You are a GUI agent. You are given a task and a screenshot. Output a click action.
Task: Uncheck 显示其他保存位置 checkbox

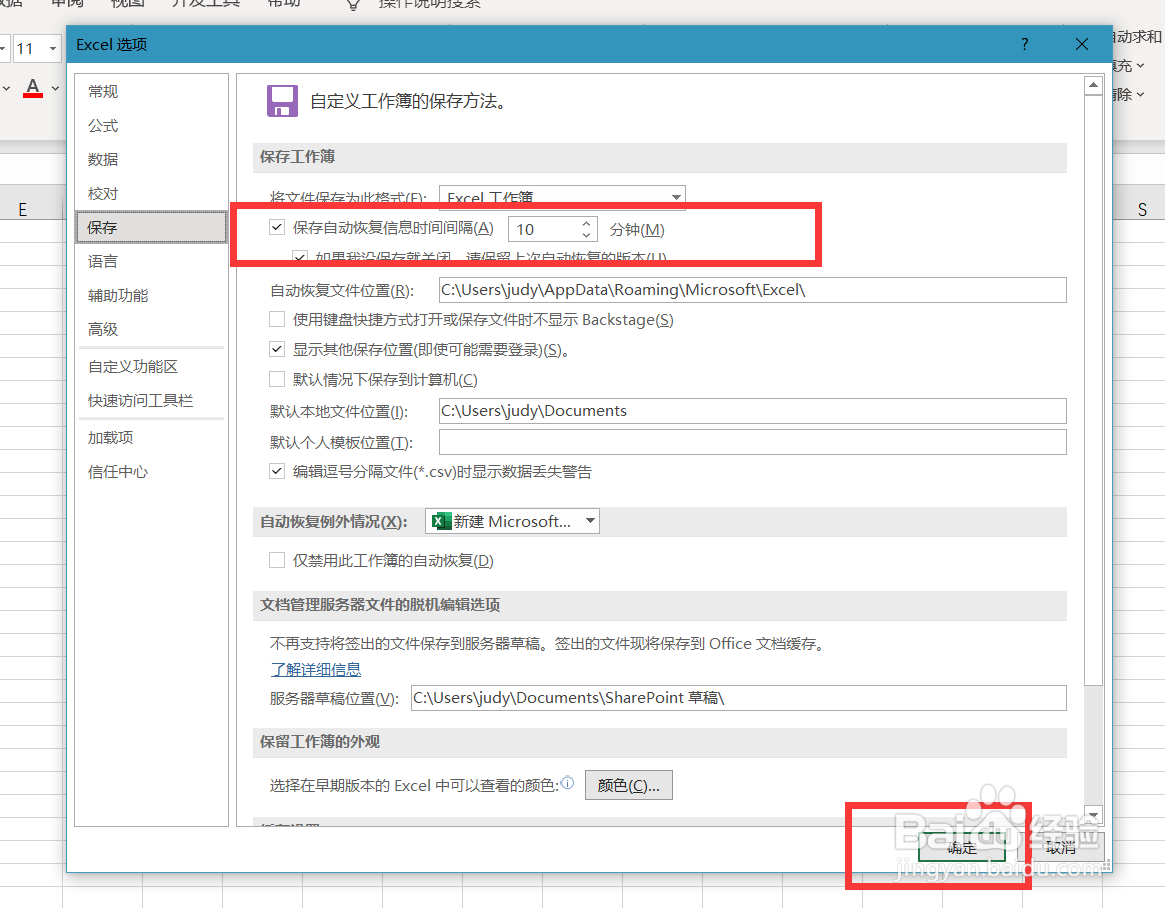pos(277,348)
